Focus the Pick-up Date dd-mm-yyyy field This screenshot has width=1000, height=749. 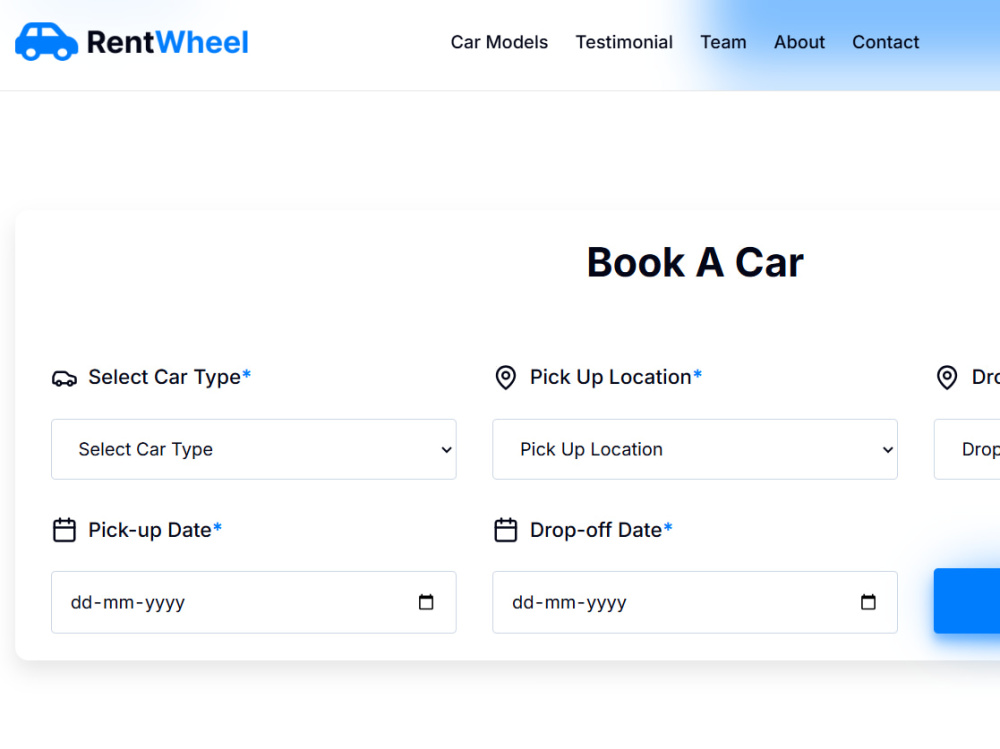[x=254, y=602]
